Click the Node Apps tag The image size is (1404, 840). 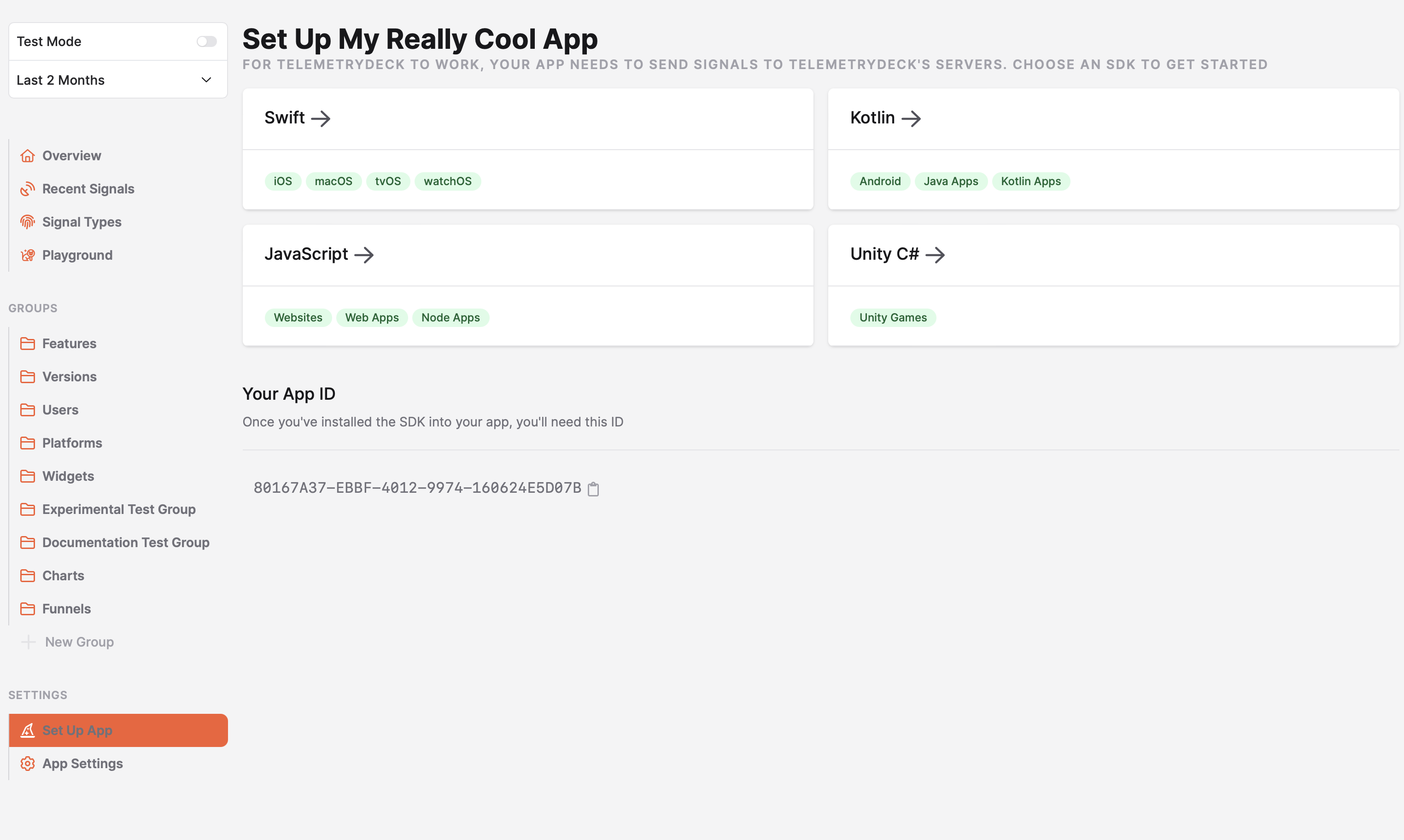click(x=450, y=318)
